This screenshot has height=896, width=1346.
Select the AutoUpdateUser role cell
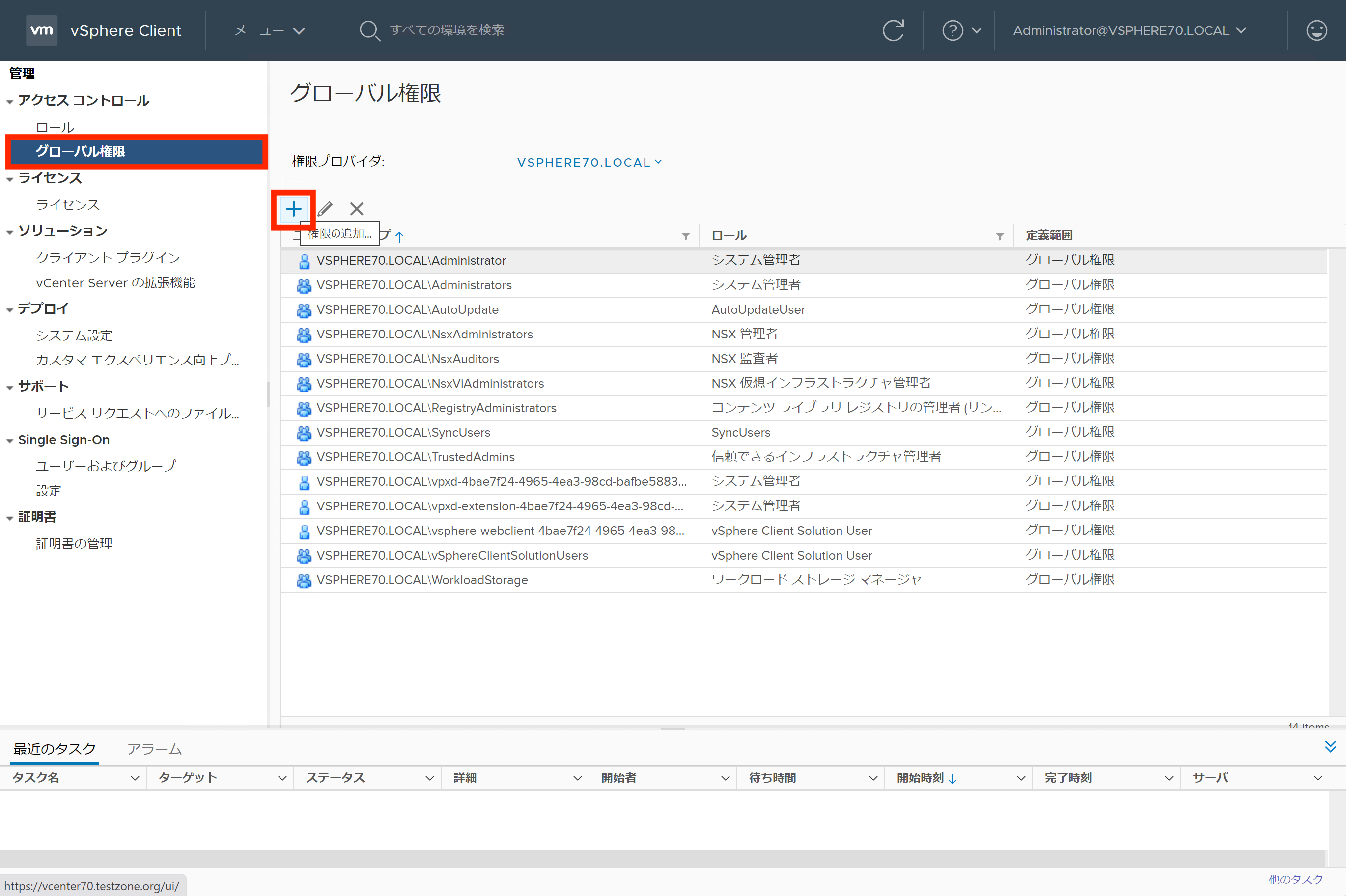pos(758,309)
